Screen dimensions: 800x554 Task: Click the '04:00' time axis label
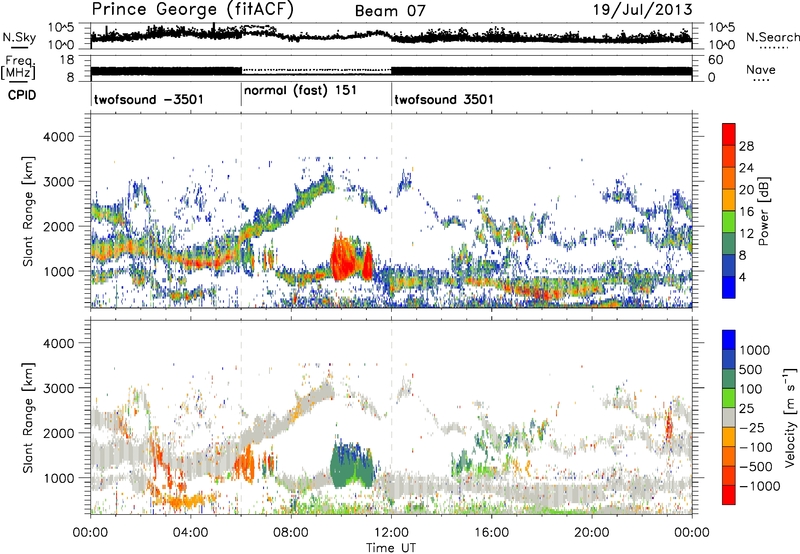(190, 532)
